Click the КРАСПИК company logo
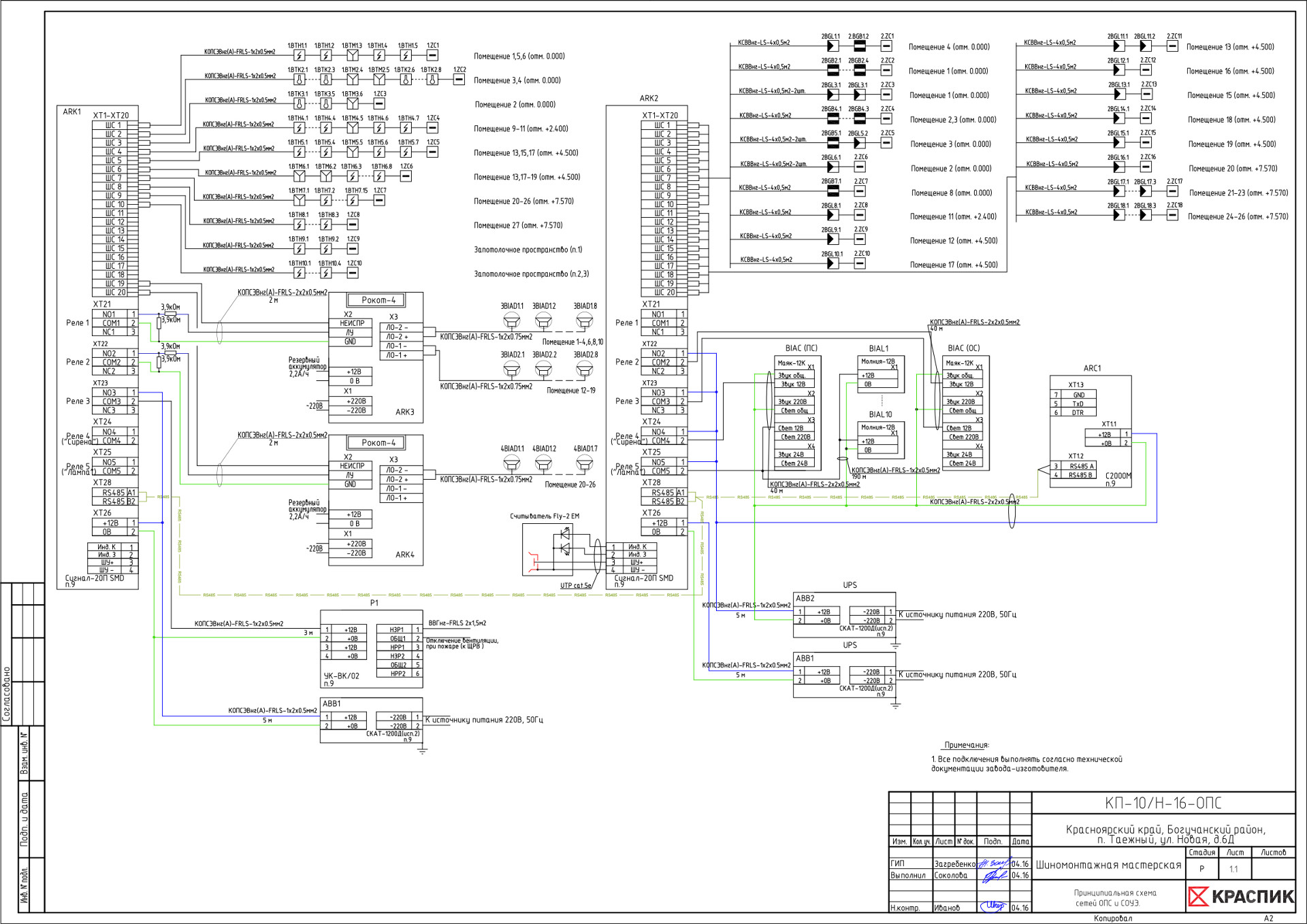1307x924 pixels. 1241,896
